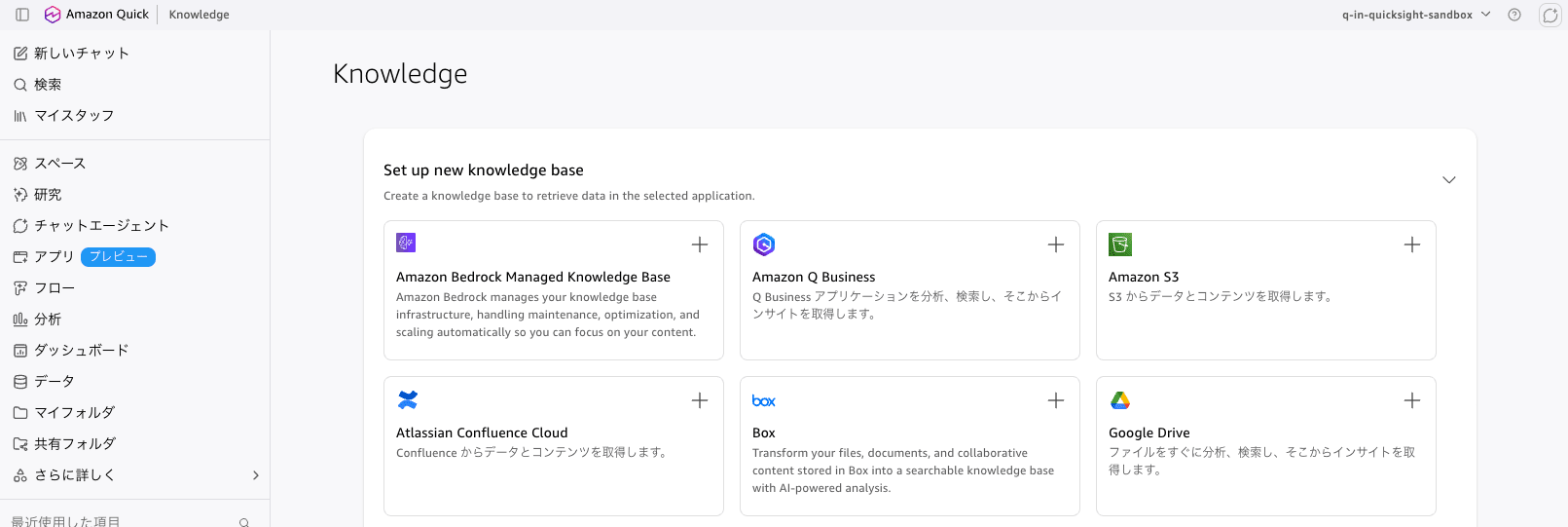Click the Knowledge breadcrumb in top bar
The image size is (1568, 527).
click(x=200, y=15)
